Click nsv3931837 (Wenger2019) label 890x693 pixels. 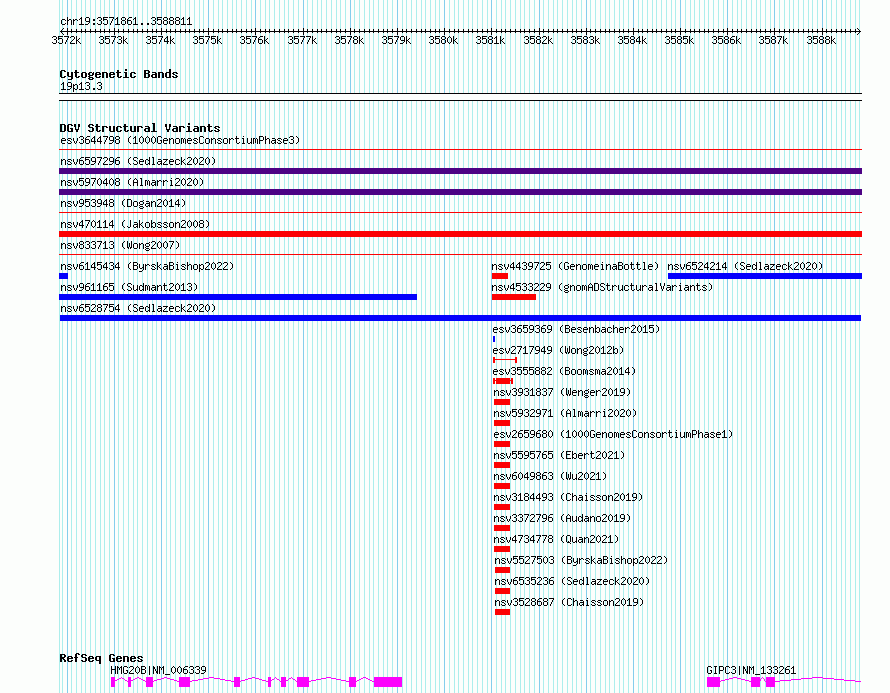click(x=562, y=392)
